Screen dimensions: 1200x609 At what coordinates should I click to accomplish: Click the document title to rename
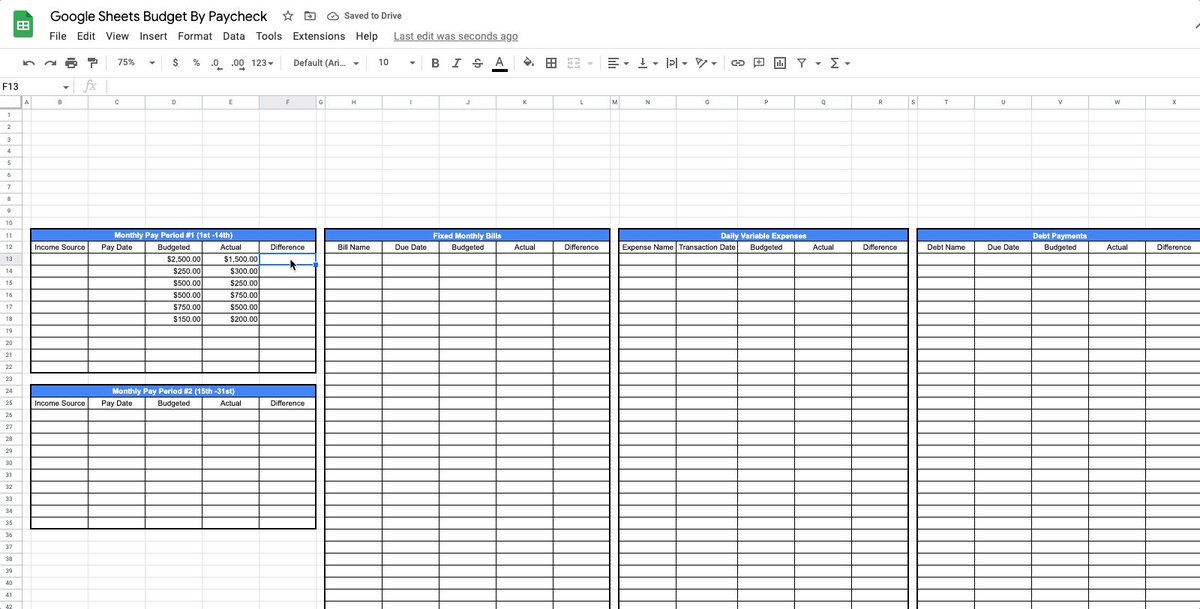click(159, 16)
